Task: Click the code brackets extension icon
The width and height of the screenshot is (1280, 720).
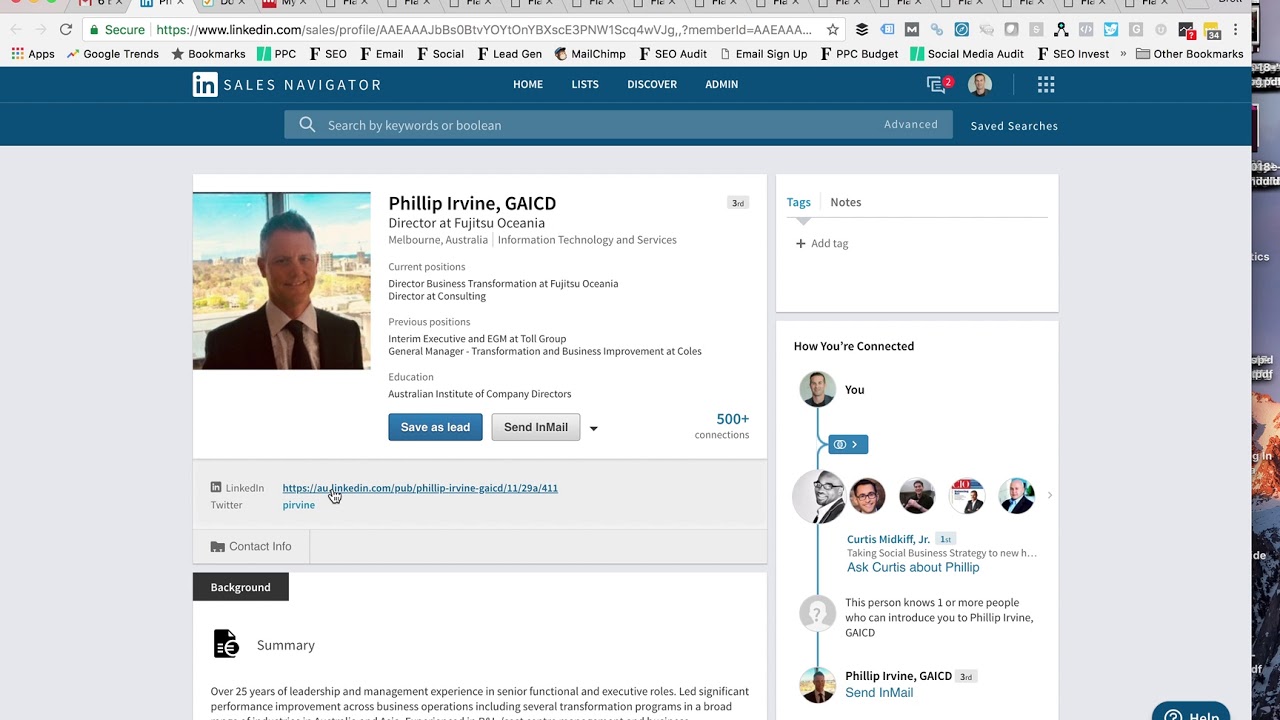Action: 1086,30
